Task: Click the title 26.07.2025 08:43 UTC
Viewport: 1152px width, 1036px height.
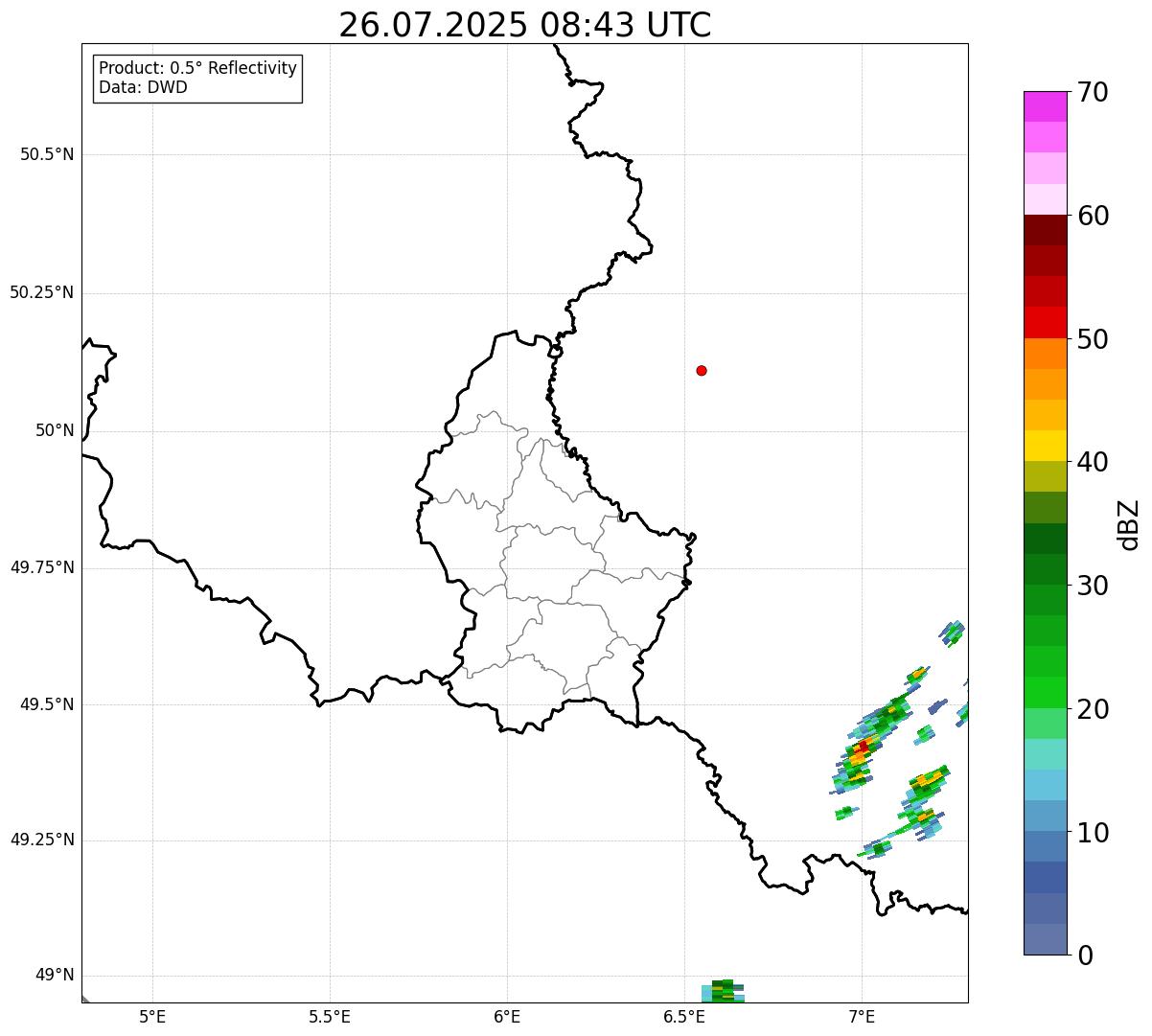Action: [x=525, y=25]
